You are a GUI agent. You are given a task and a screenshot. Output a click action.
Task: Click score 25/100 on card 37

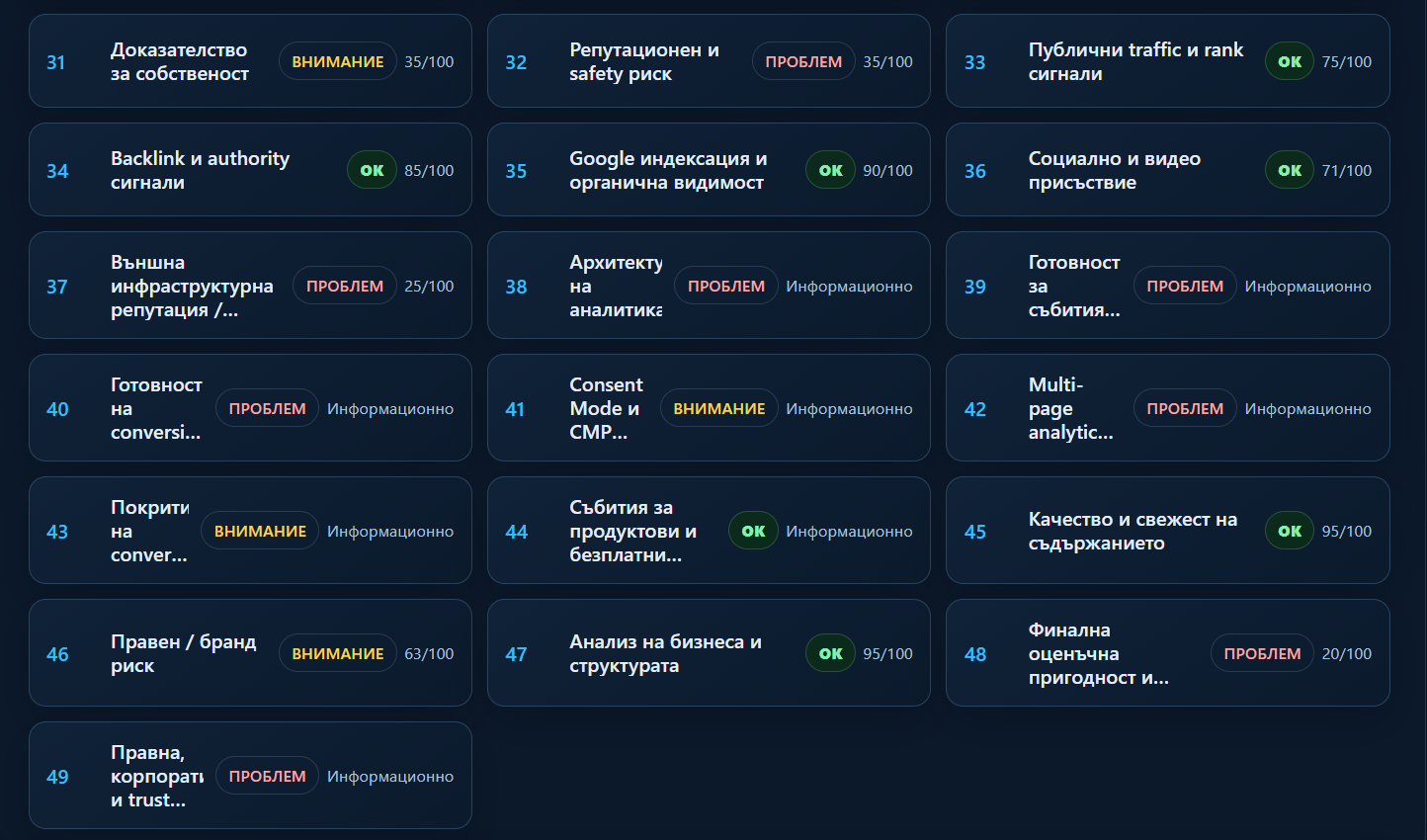click(x=429, y=286)
